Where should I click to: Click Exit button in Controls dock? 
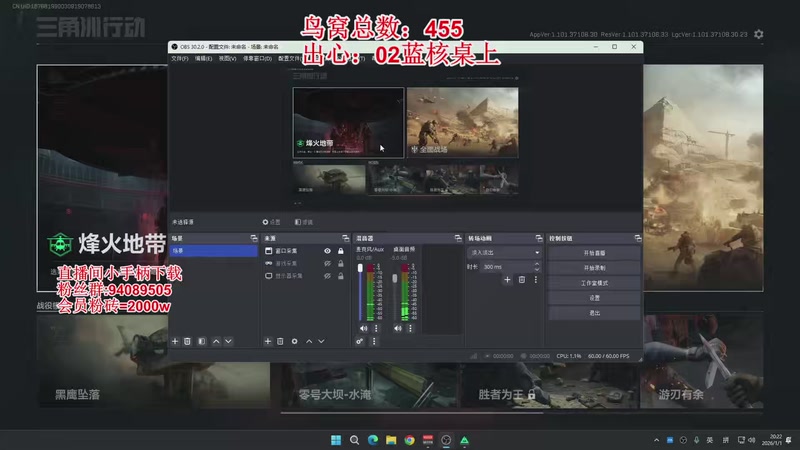(594, 313)
